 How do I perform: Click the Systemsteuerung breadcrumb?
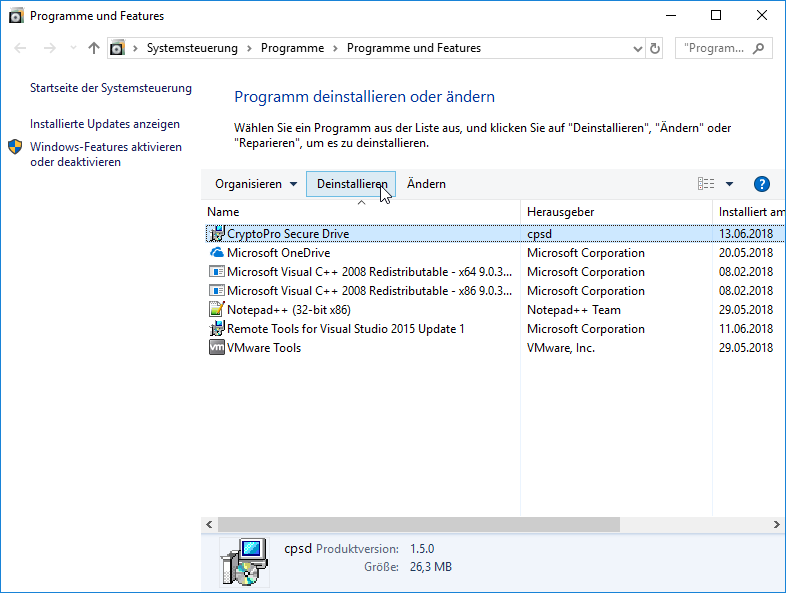point(192,48)
